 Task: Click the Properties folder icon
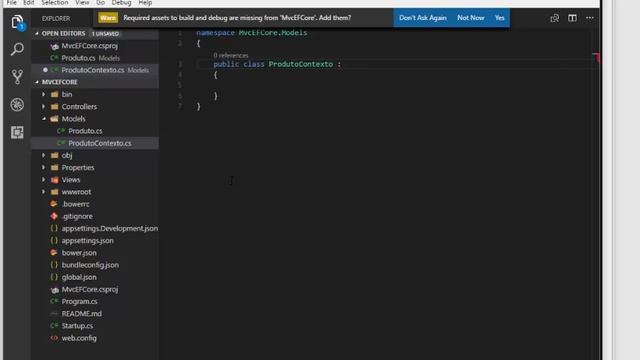pos(54,167)
